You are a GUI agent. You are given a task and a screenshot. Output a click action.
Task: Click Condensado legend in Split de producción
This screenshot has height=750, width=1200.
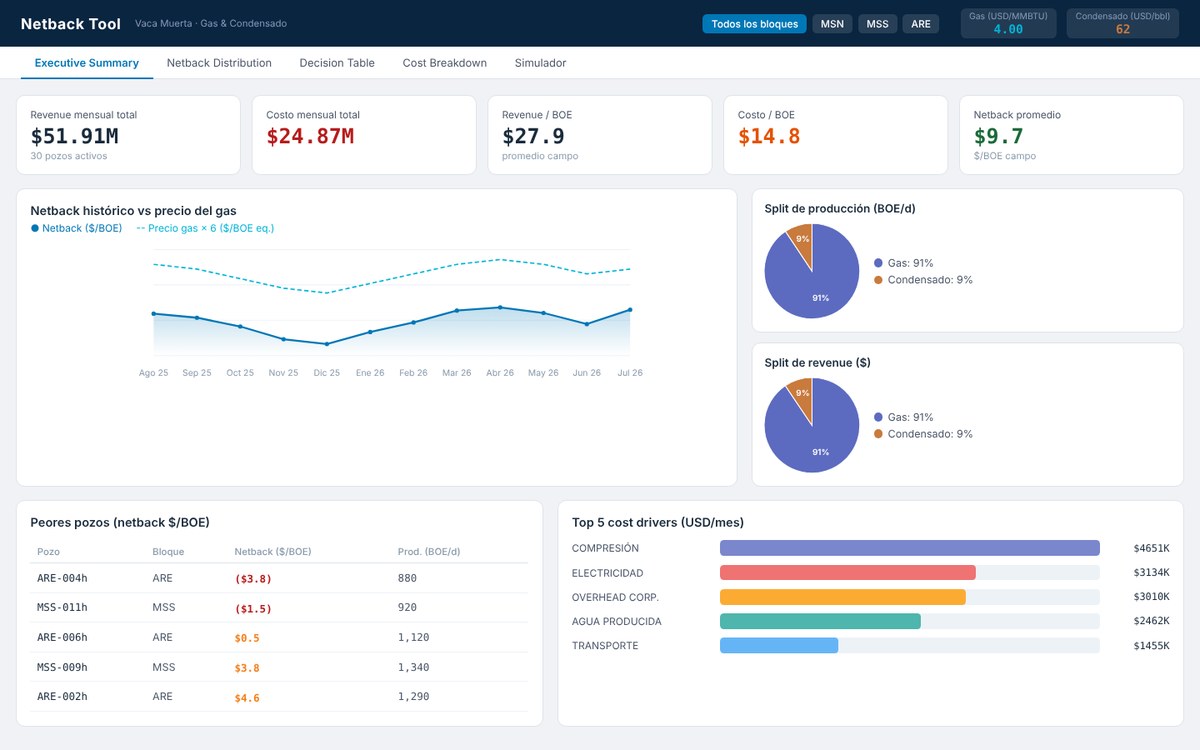[923, 280]
